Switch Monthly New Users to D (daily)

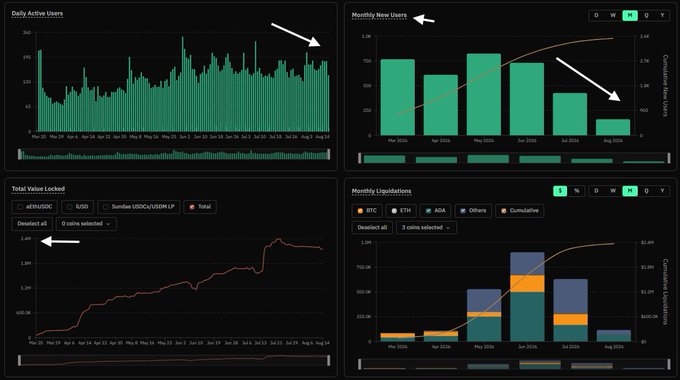596,15
